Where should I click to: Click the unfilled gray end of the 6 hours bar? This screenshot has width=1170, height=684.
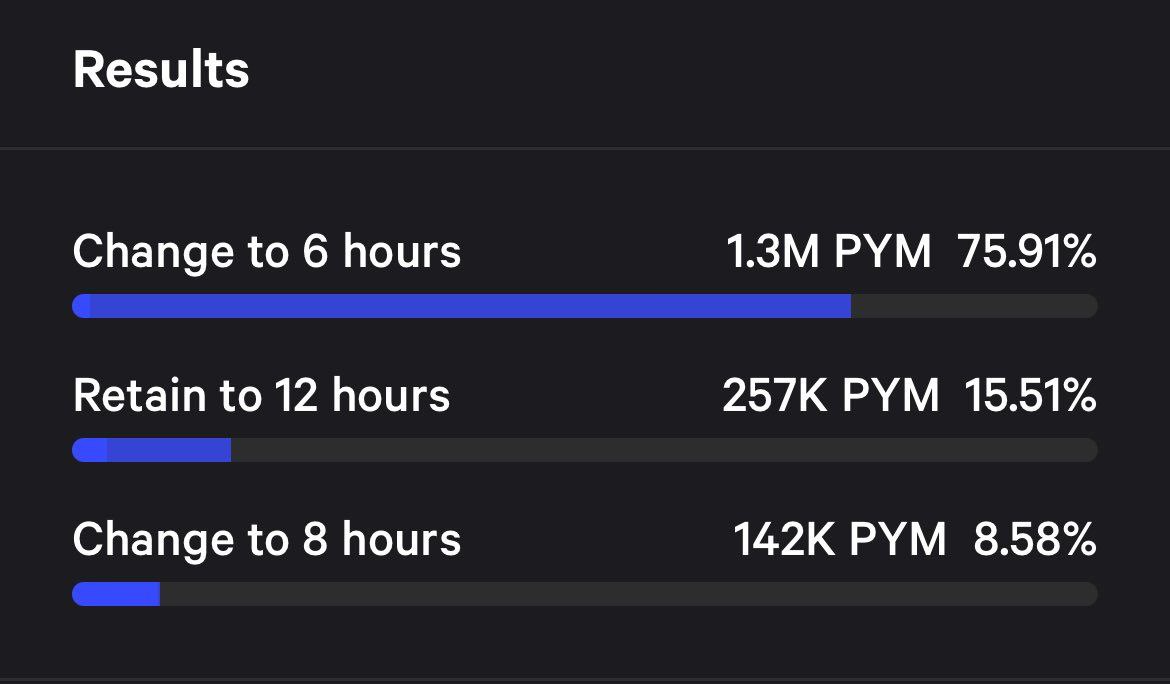click(973, 306)
